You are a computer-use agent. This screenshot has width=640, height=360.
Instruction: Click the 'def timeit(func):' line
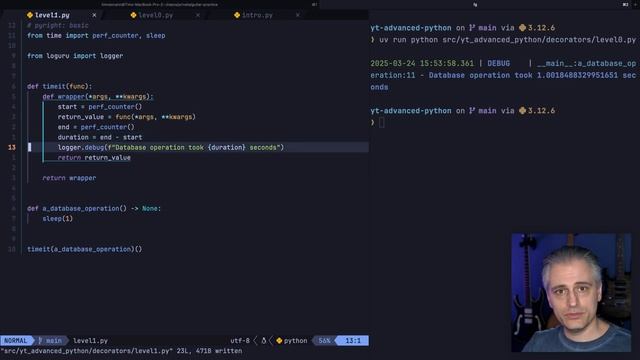click(60, 87)
